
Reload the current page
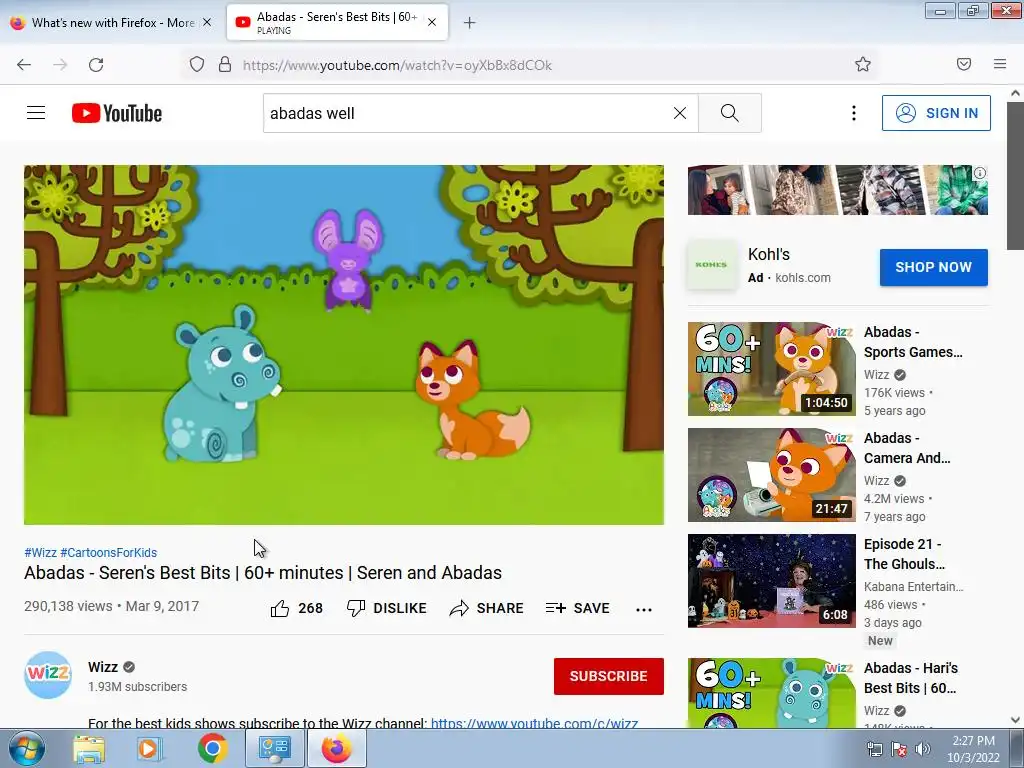pyautogui.click(x=96, y=65)
